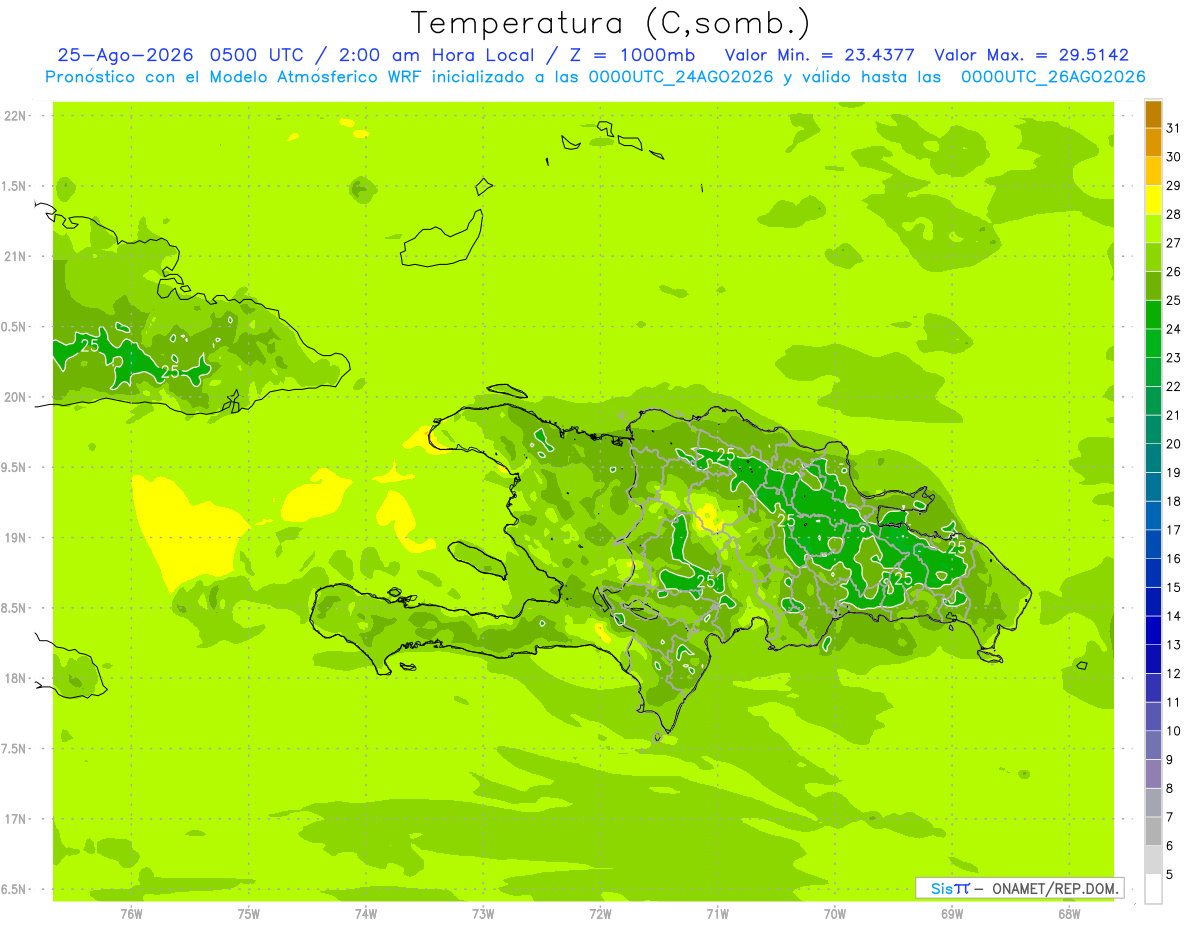Click the brown legend swatch above 31
1200x927 pixels.
1153,114
